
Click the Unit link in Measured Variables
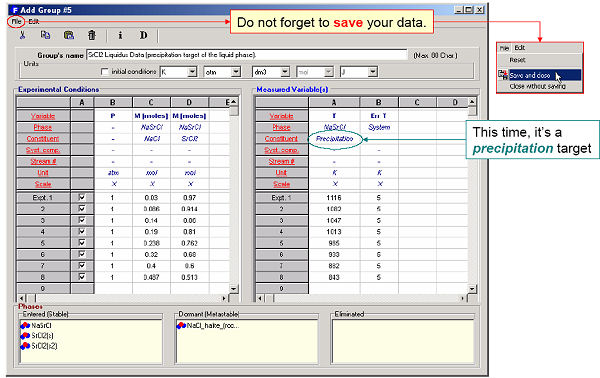(x=281, y=173)
